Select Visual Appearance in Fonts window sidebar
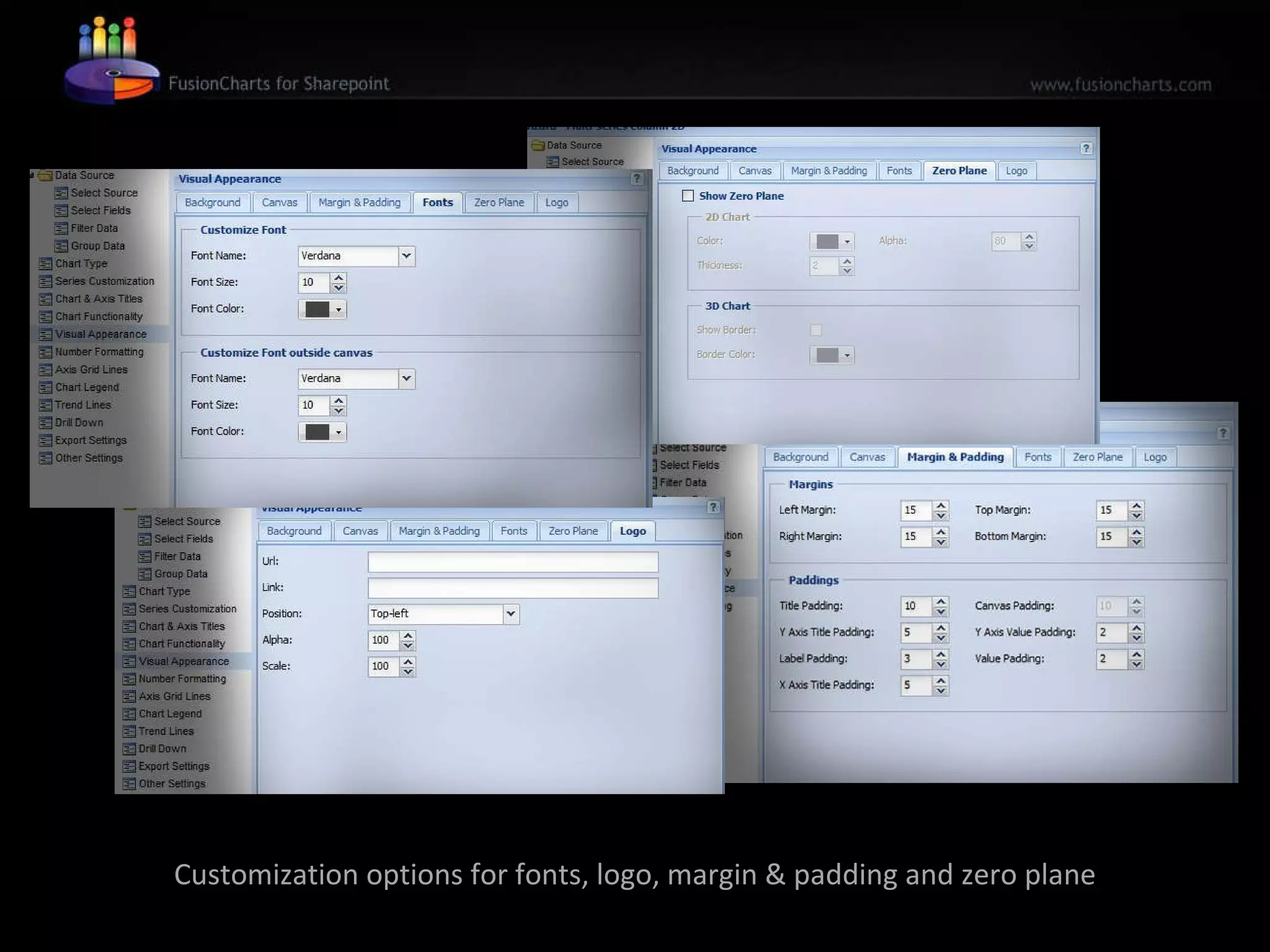 click(101, 334)
